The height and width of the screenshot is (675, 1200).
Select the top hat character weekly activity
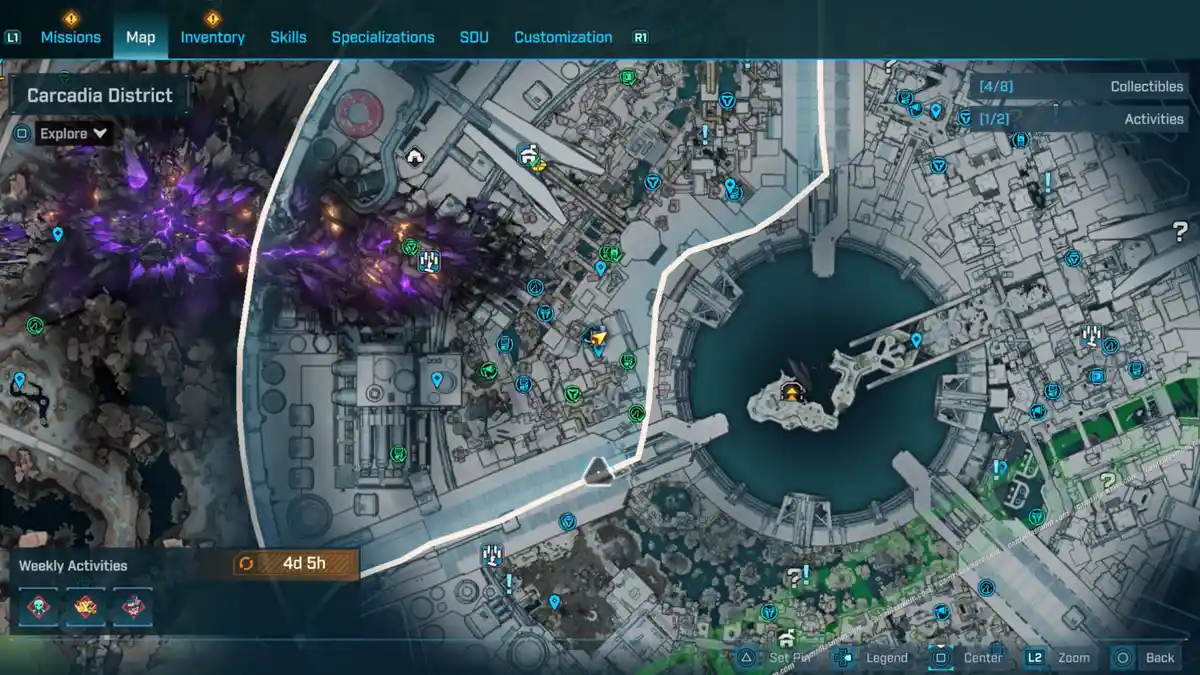tap(132, 608)
